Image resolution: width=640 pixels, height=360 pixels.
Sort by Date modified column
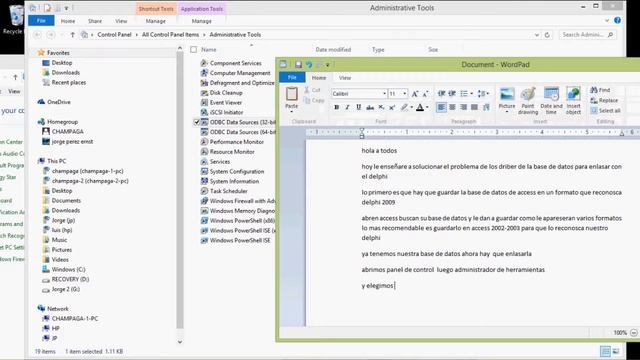[x=333, y=49]
